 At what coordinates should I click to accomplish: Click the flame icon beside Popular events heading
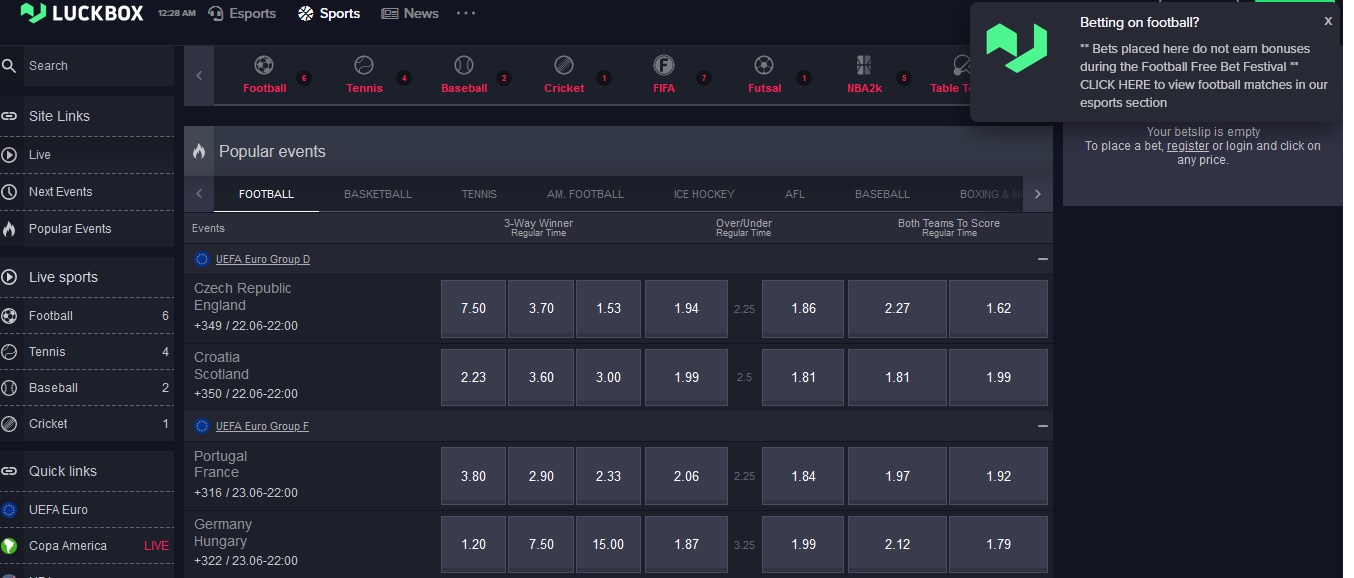click(x=199, y=152)
